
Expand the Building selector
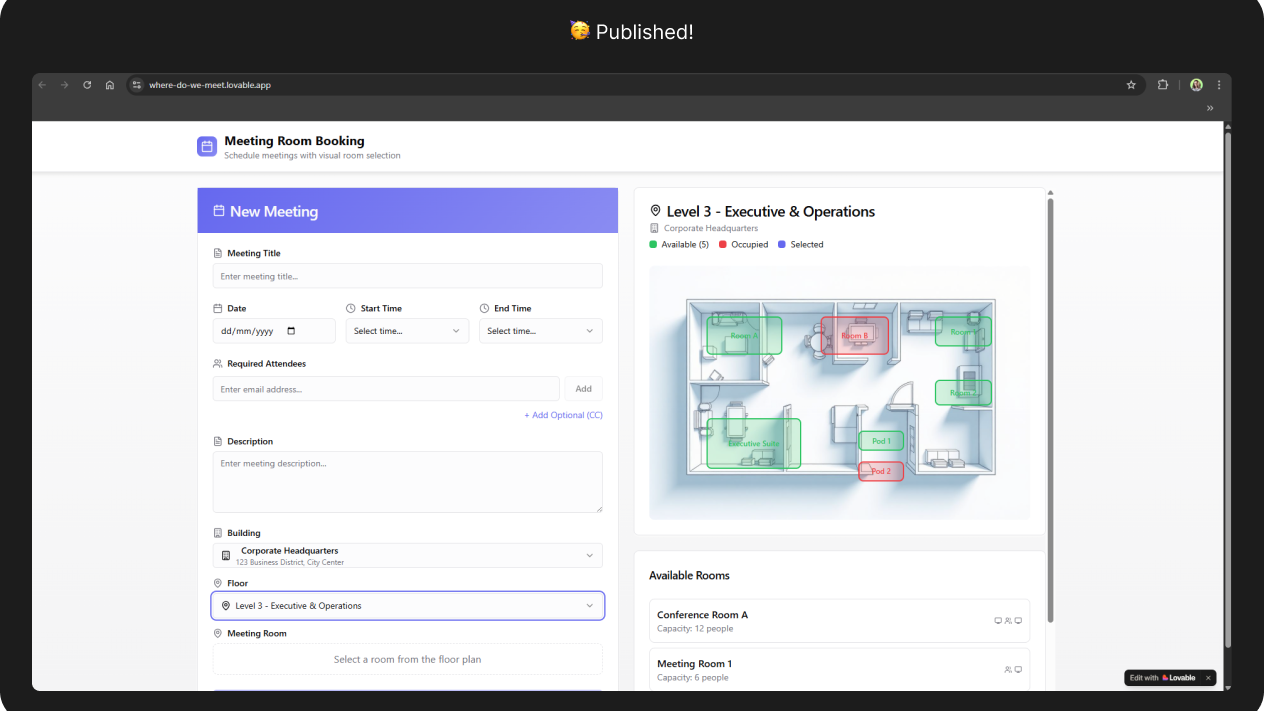coord(408,556)
